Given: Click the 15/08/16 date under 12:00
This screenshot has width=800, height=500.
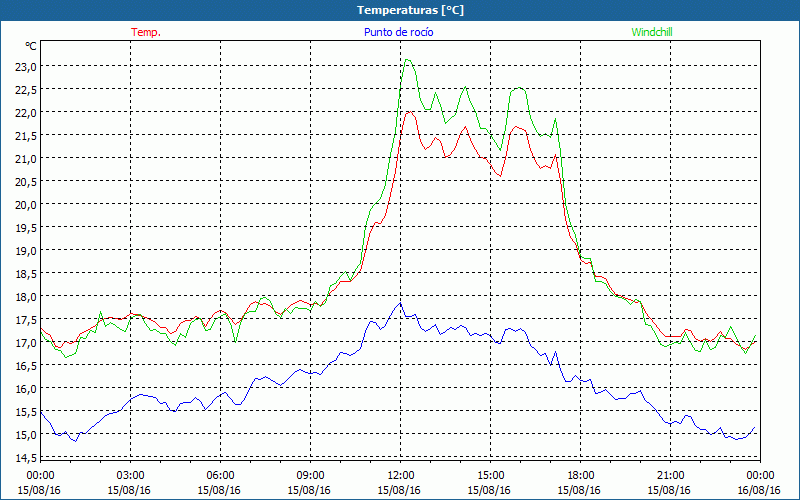Looking at the screenshot, I should pos(399,490).
